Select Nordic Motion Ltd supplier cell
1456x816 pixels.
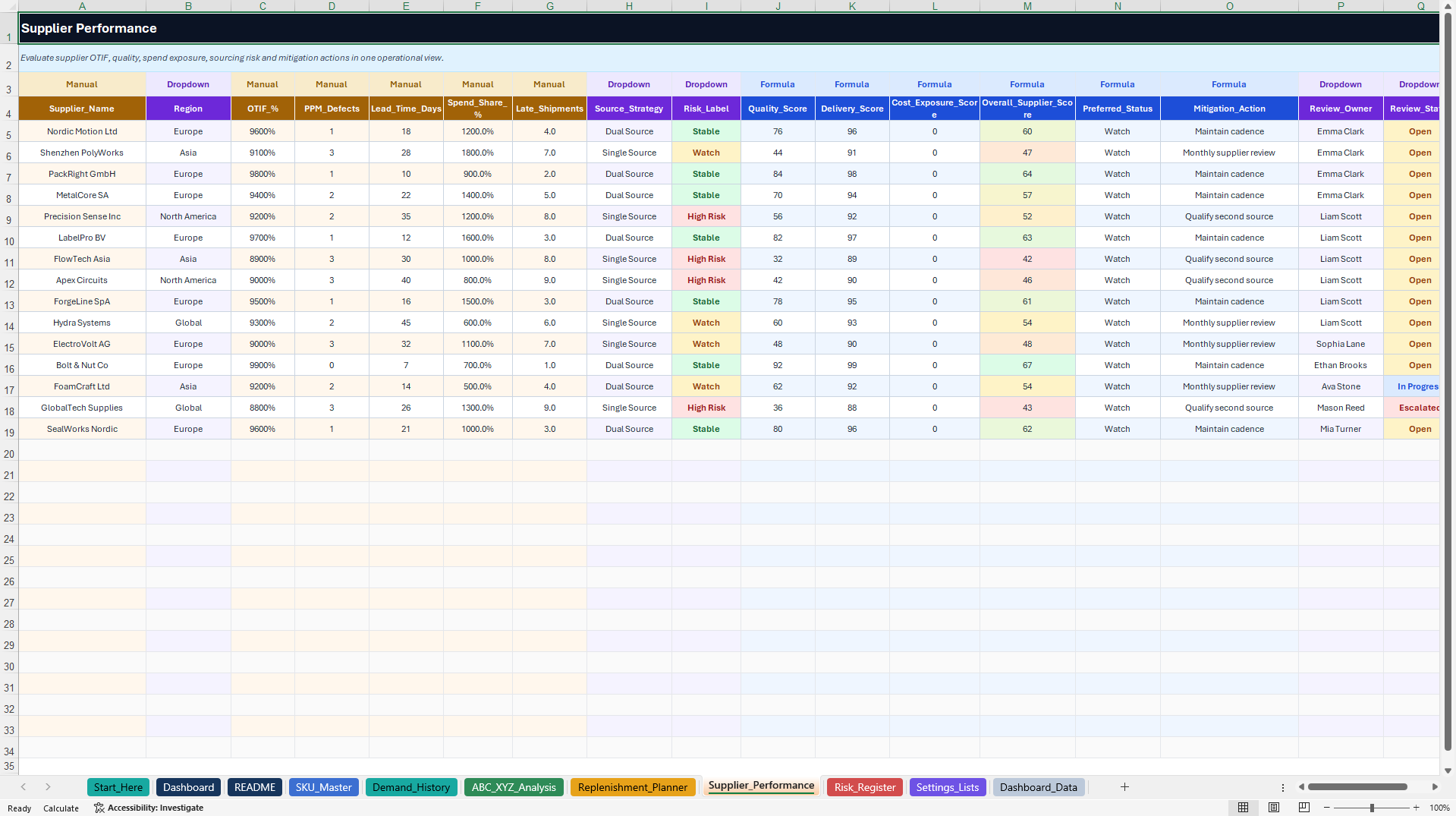[x=82, y=131]
